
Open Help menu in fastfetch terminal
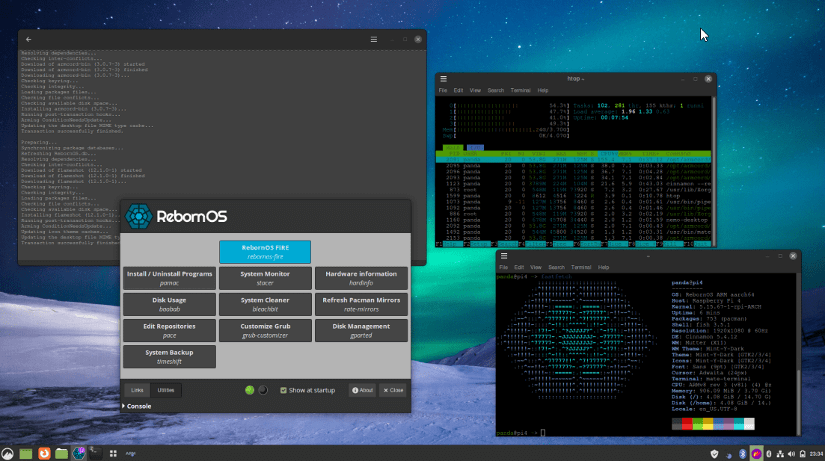point(603,267)
